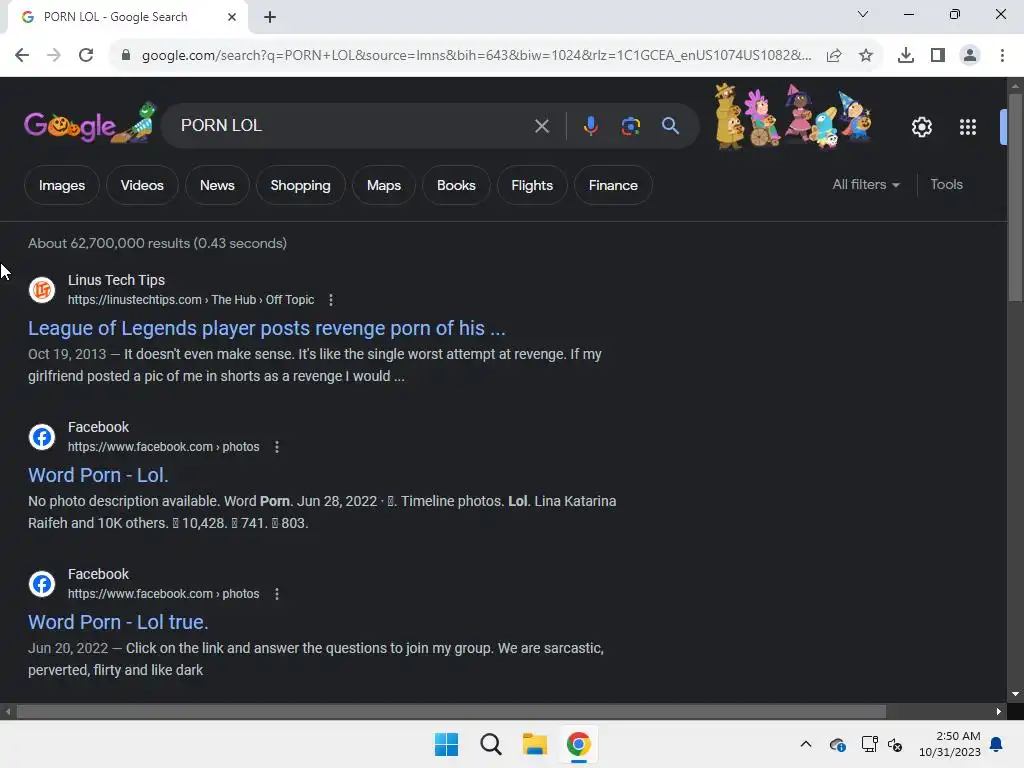Screen dimensions: 1024x768
Task: Click the Facebook favicon of Word Porn - Lol true. result
Action: click(x=42, y=583)
